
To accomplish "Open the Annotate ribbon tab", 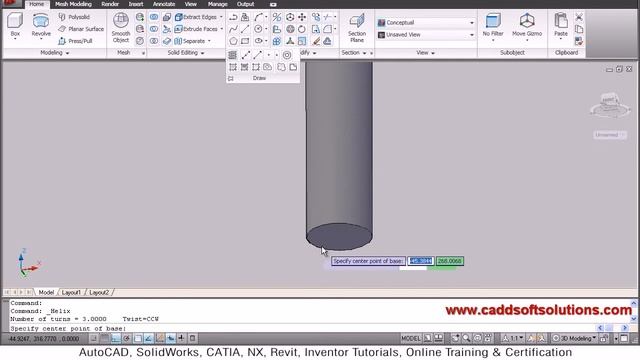I will coord(164,4).
